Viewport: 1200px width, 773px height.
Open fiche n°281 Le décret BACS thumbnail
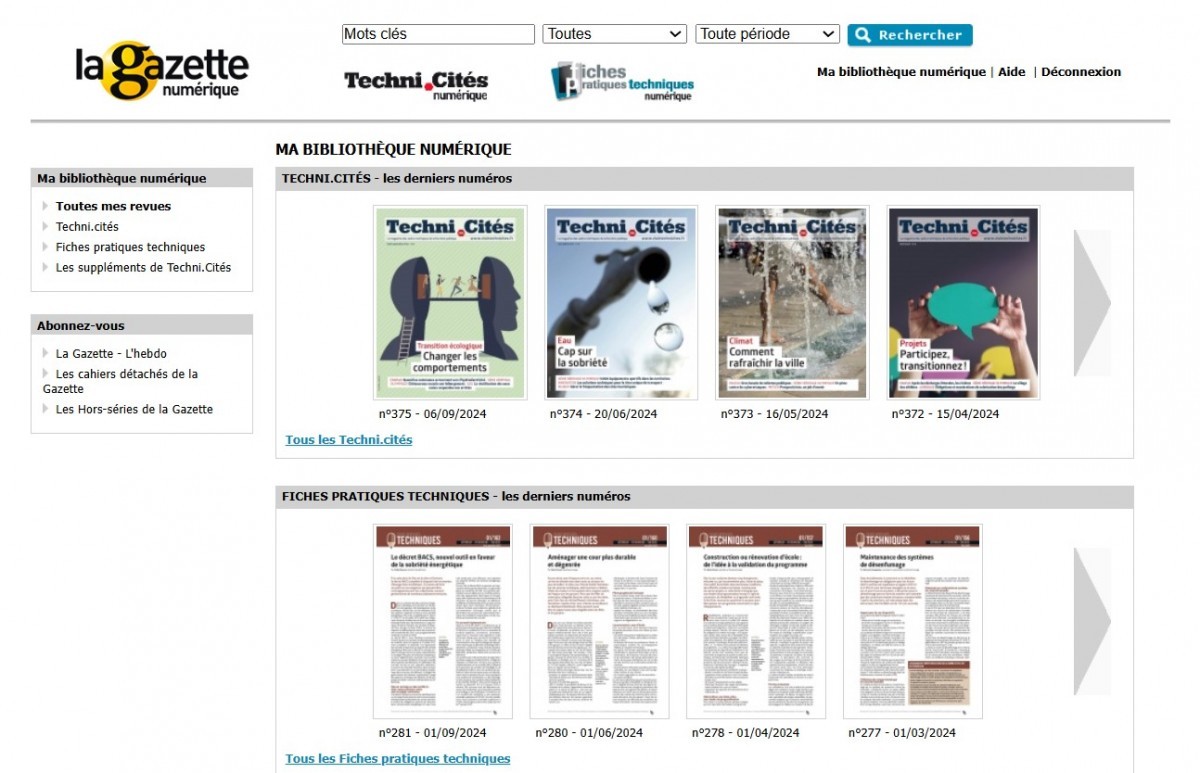coord(443,621)
